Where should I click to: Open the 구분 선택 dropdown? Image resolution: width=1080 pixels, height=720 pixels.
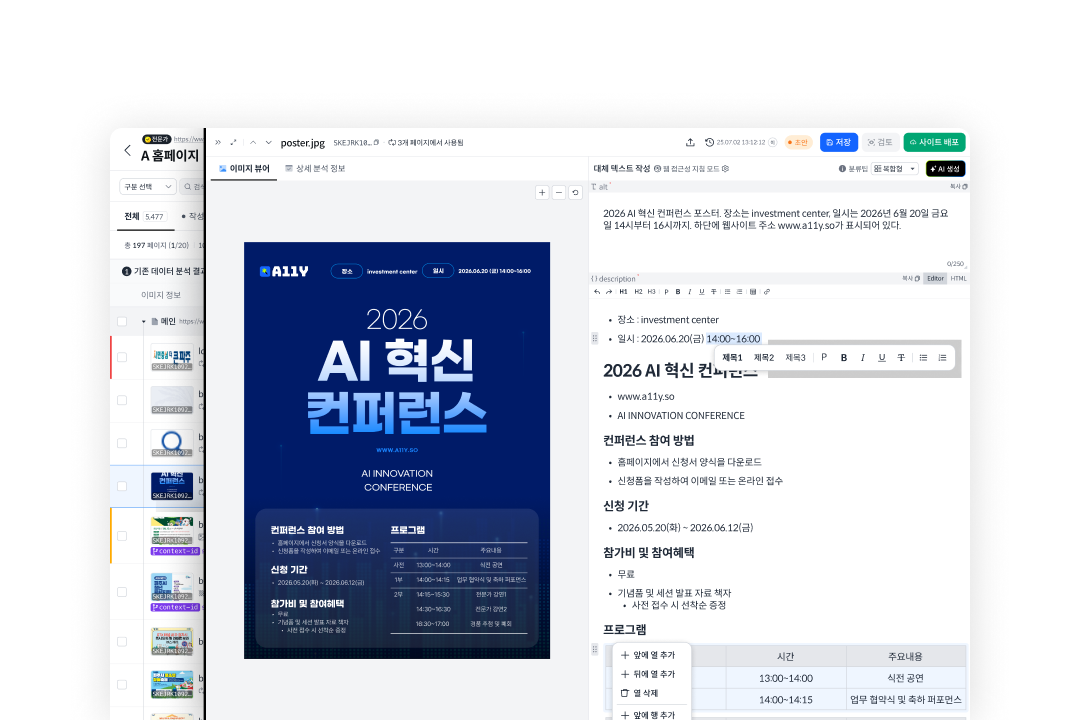pos(146,186)
